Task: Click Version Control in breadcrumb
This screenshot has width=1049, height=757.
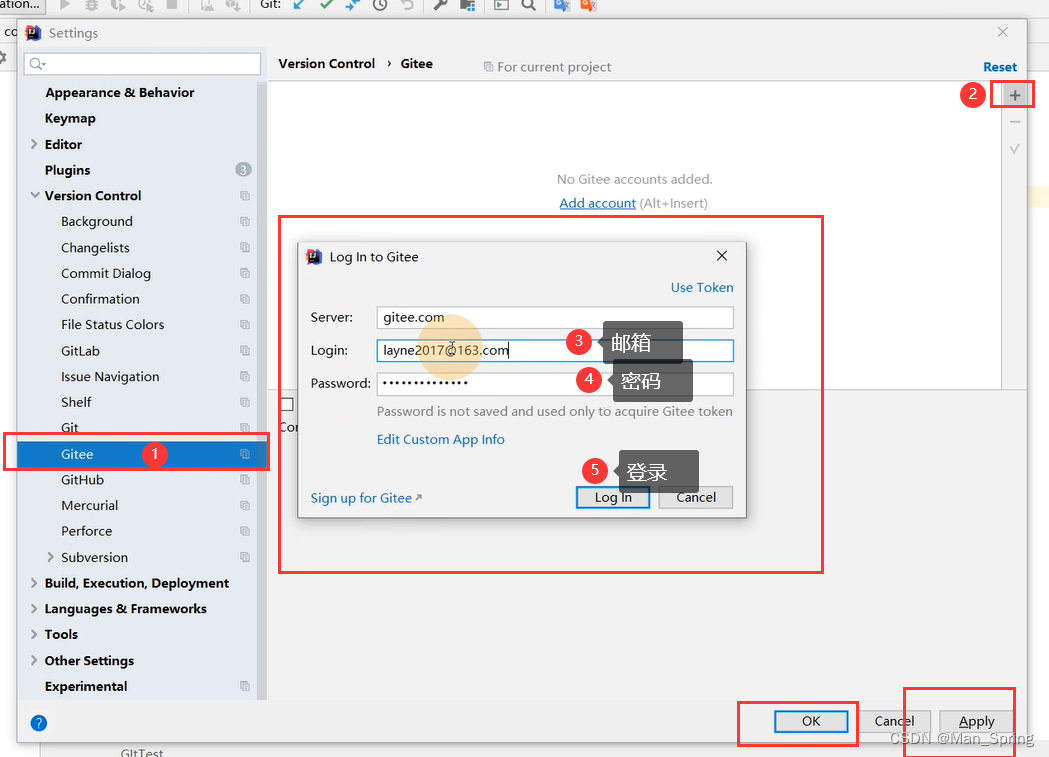Action: click(x=326, y=64)
